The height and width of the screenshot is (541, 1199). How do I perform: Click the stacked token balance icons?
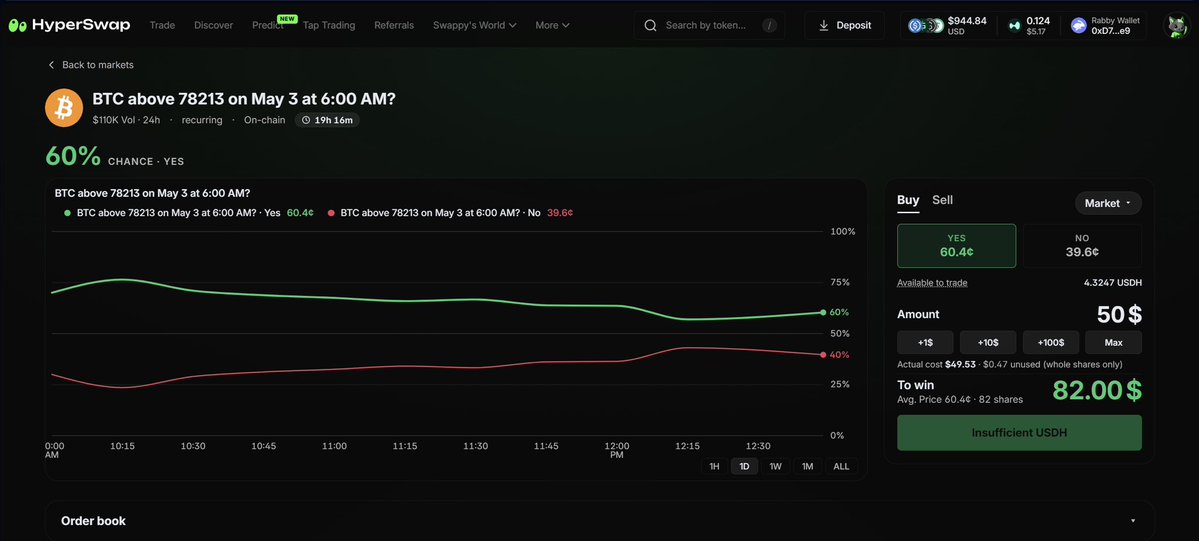(925, 25)
